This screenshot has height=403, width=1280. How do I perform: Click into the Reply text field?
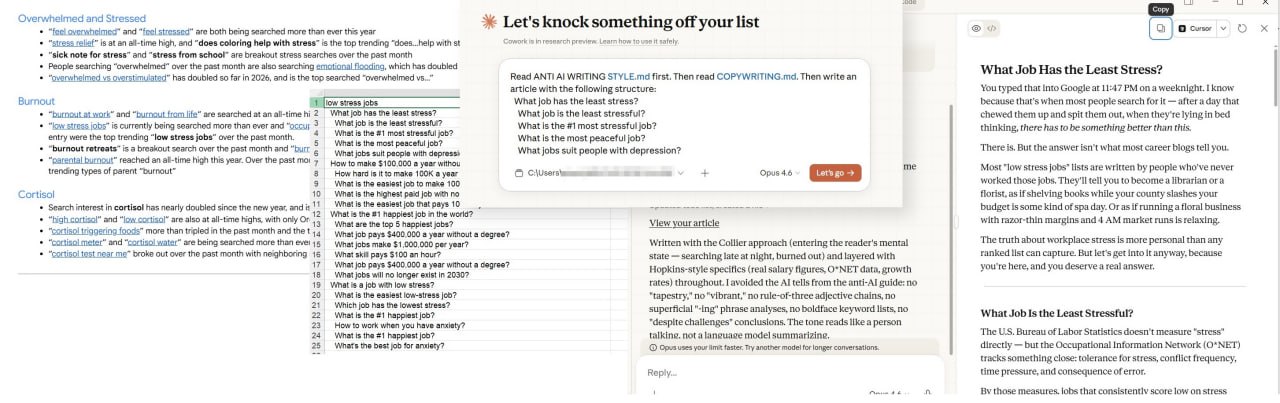click(x=760, y=372)
